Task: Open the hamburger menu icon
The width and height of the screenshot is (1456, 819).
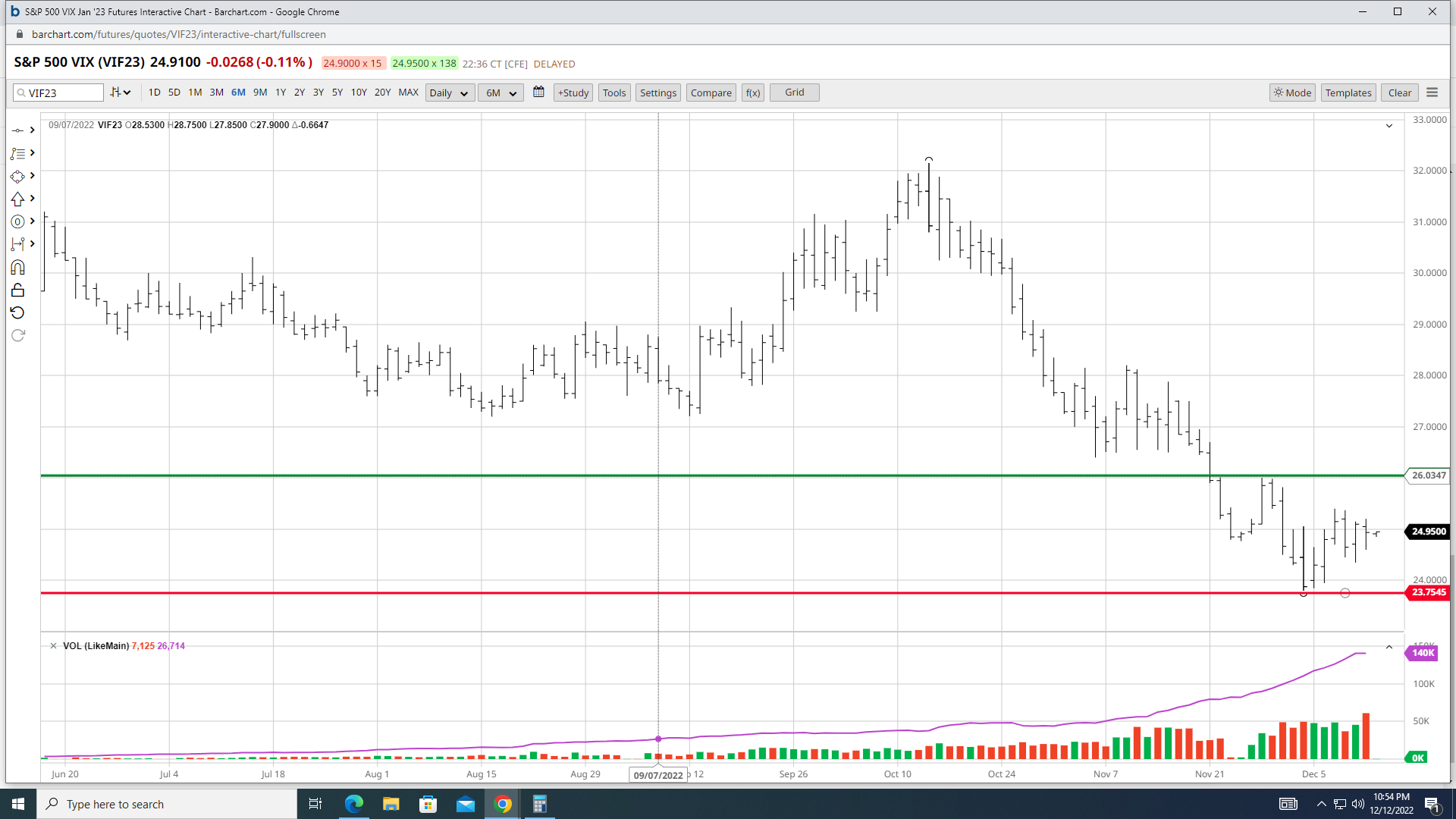Action: click(1432, 93)
